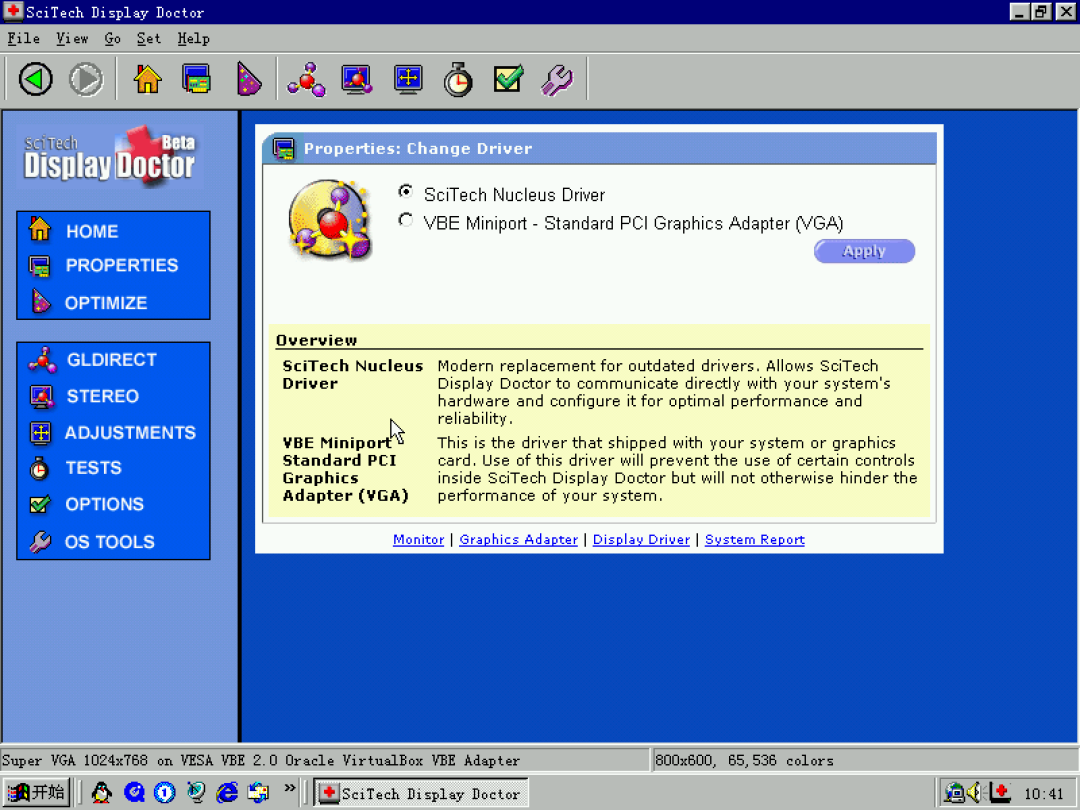Open Optimize via the party hat toolbar icon
The height and width of the screenshot is (810, 1080).
point(248,79)
